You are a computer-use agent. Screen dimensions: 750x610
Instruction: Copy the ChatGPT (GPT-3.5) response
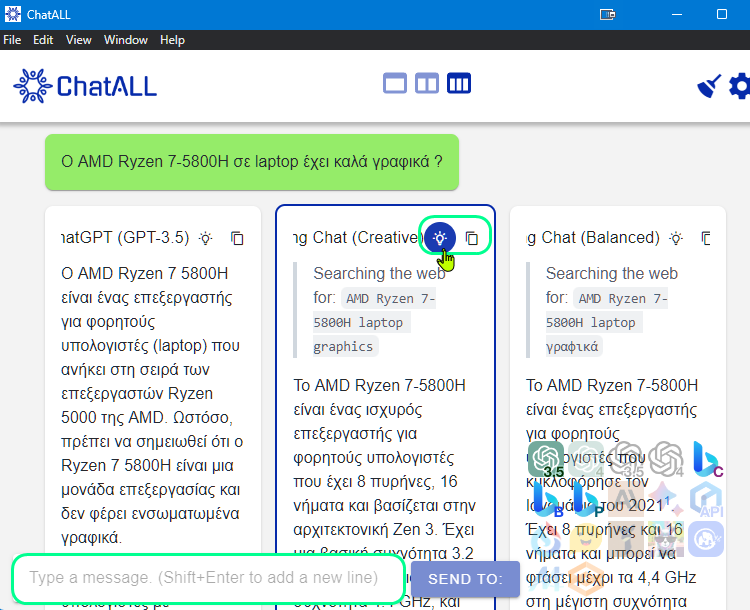coord(237,238)
